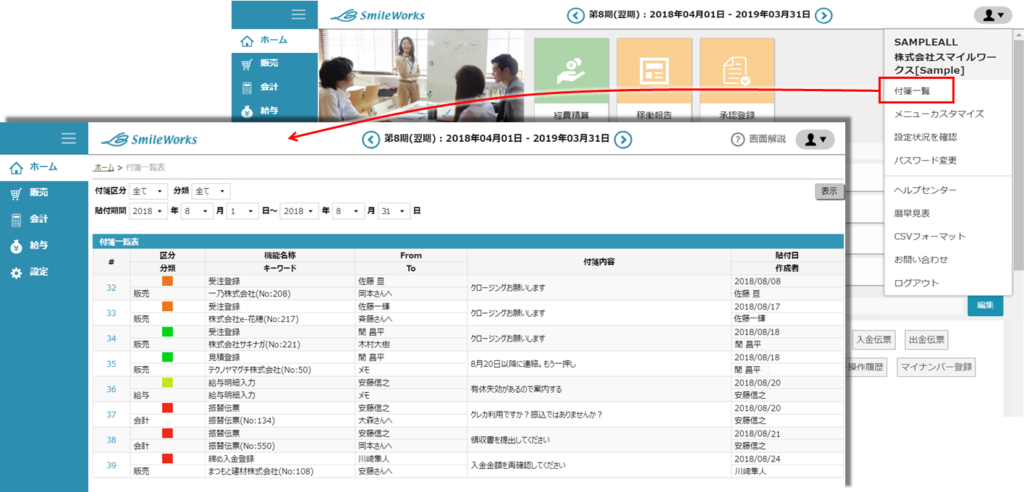Click green color tag in row 34
This screenshot has height=492, width=1024.
167,332
